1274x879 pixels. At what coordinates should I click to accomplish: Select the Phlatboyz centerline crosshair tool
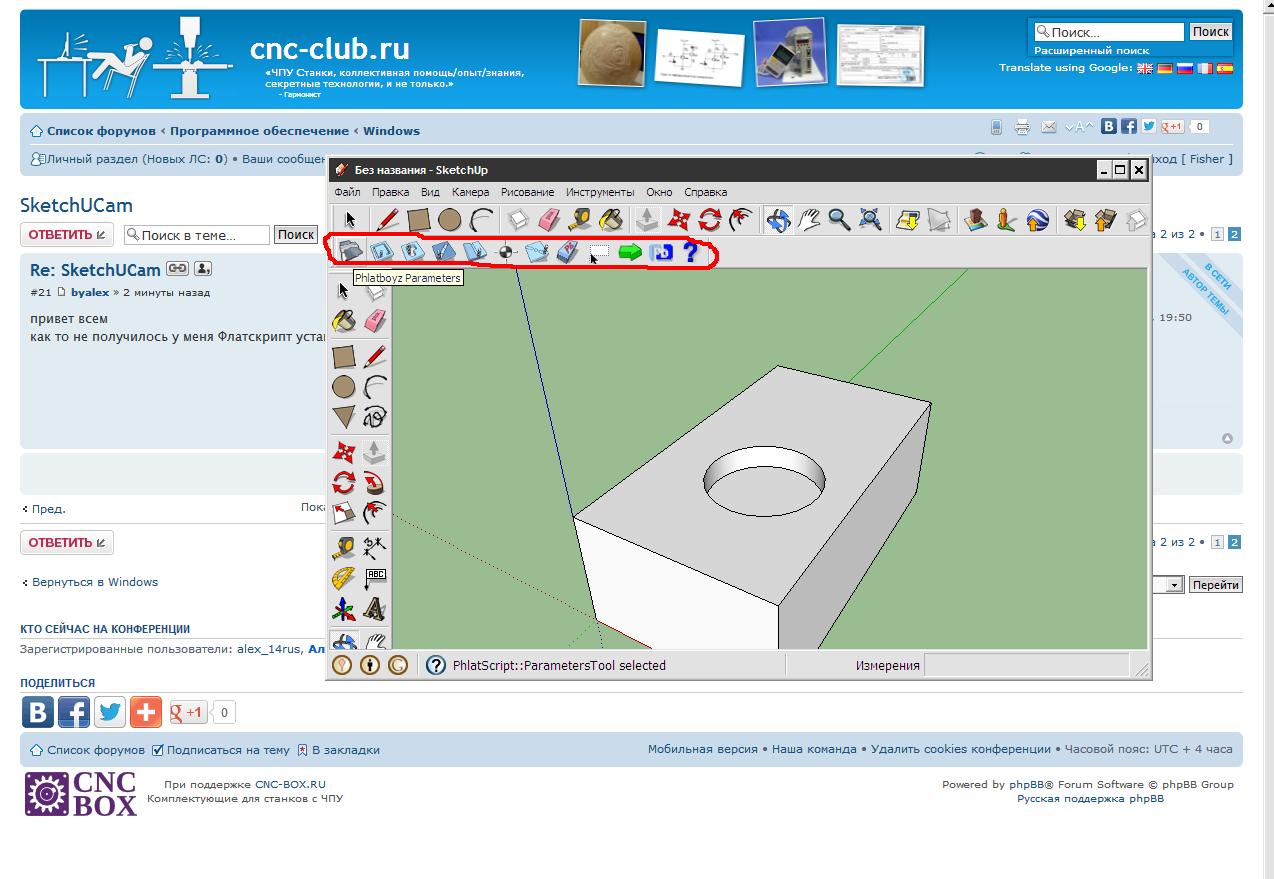(506, 252)
